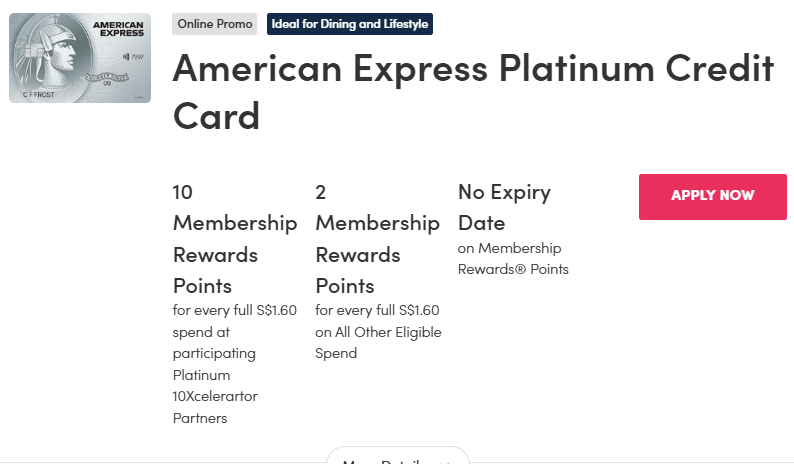Click the C F FROST cardholder name

[x=37, y=93]
